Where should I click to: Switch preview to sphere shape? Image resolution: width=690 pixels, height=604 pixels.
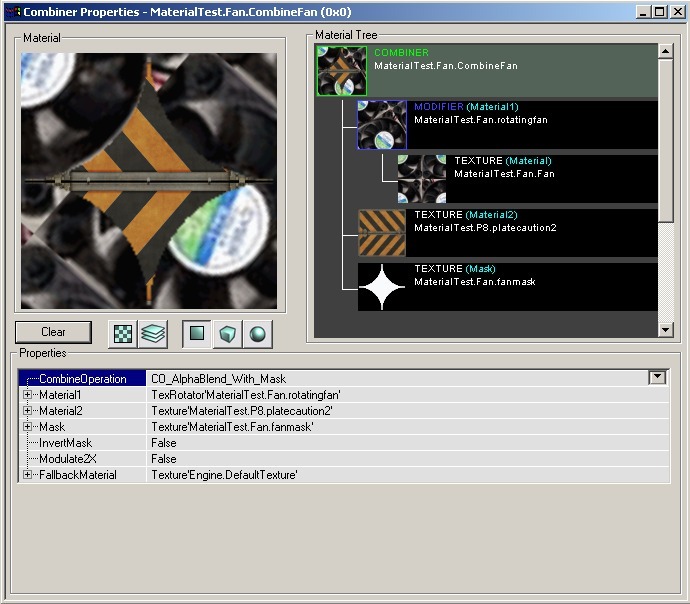258,333
